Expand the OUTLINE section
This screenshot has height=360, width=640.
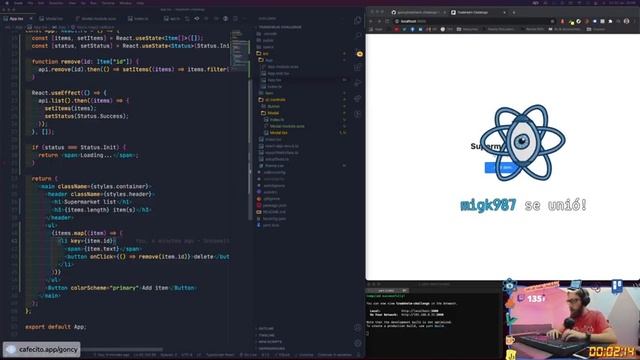(x=265, y=328)
